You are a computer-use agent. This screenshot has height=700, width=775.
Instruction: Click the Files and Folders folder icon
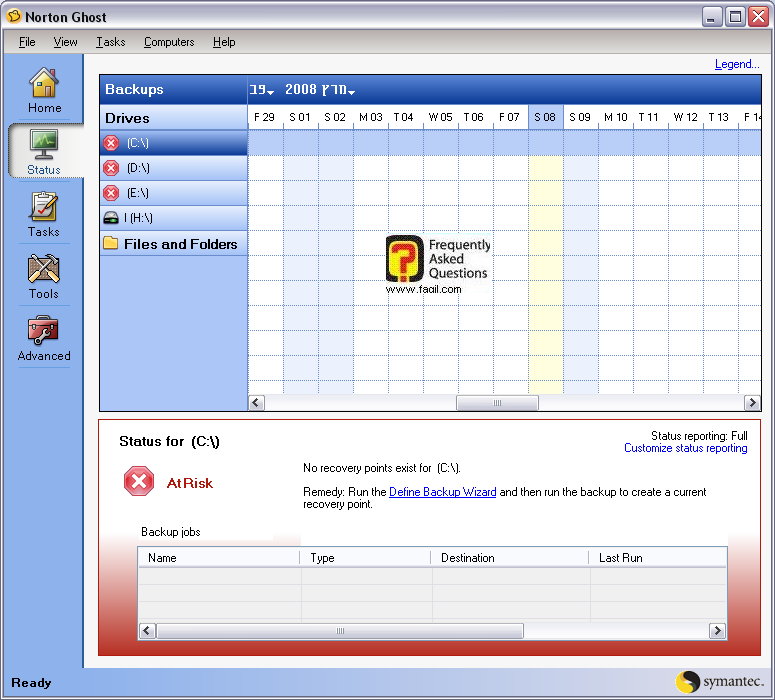pyautogui.click(x=110, y=244)
